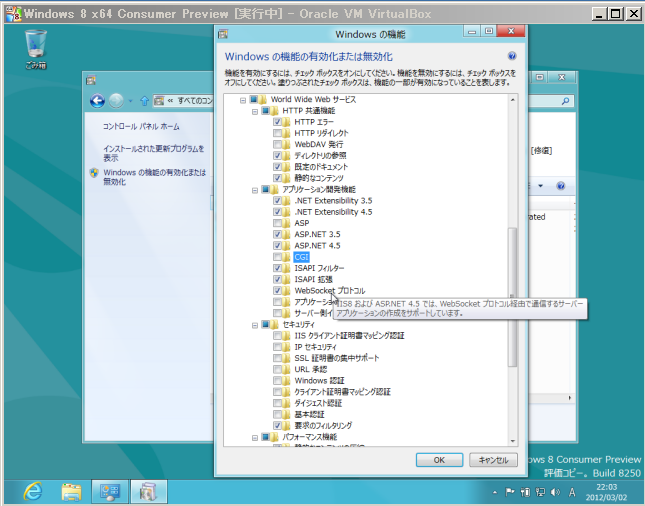Click the up arrow navigation icon

click(x=145, y=101)
